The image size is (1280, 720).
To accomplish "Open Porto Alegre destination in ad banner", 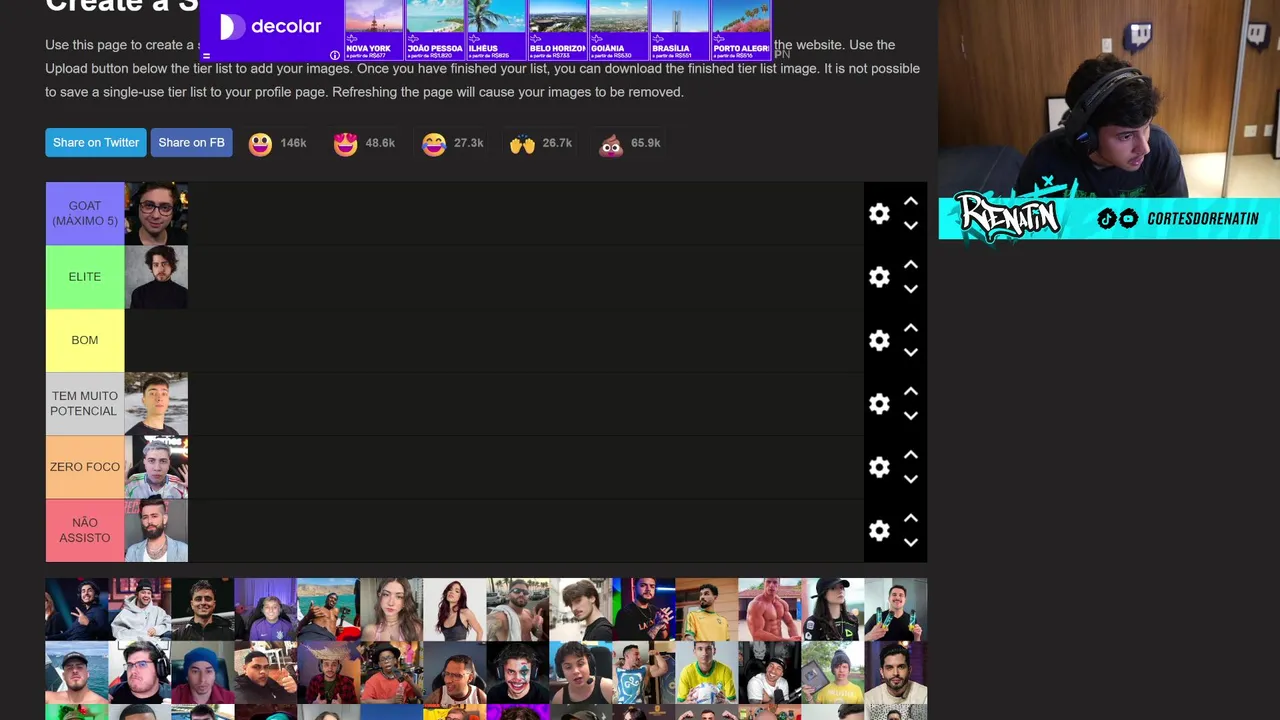I will coord(741,30).
